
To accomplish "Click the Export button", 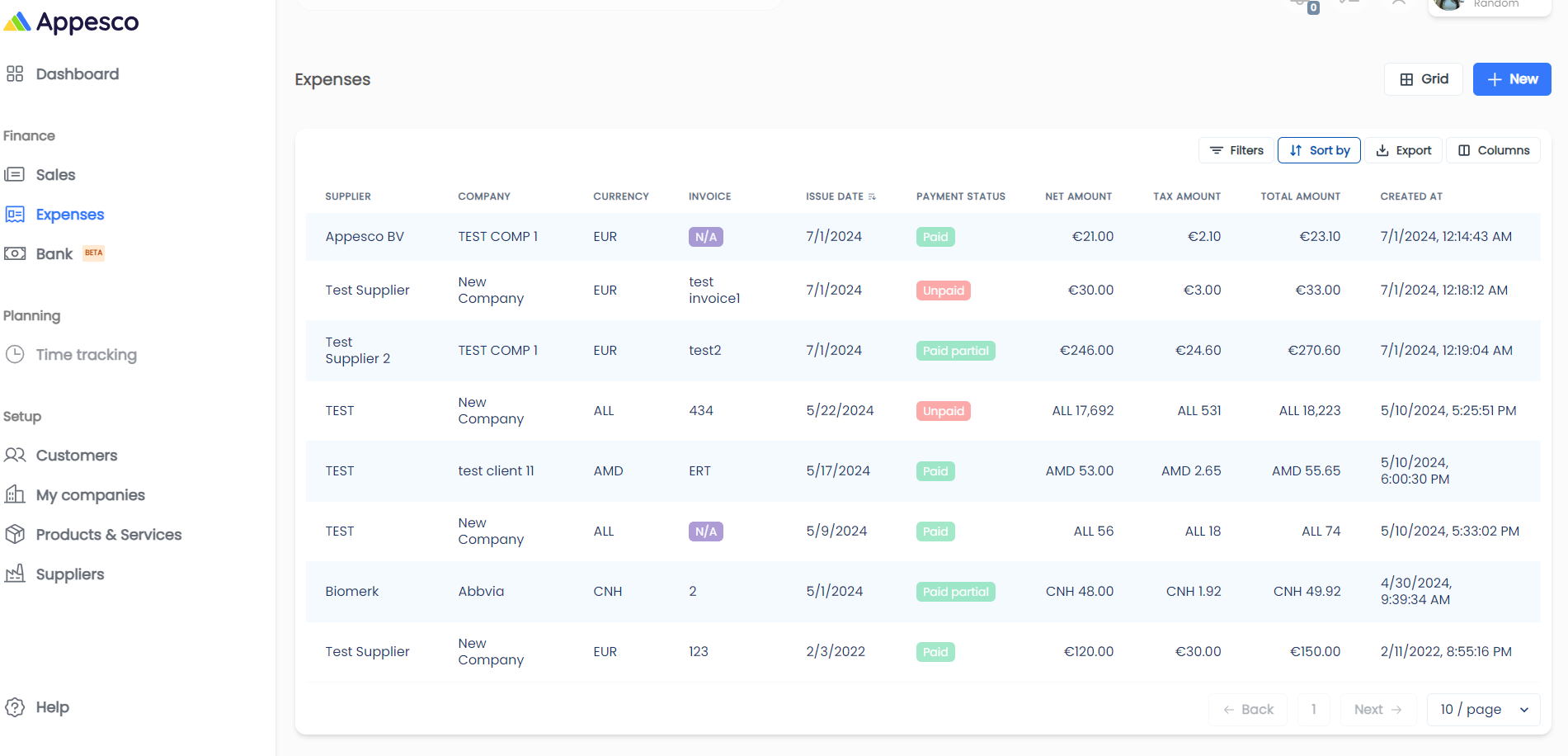I will click(x=1403, y=150).
